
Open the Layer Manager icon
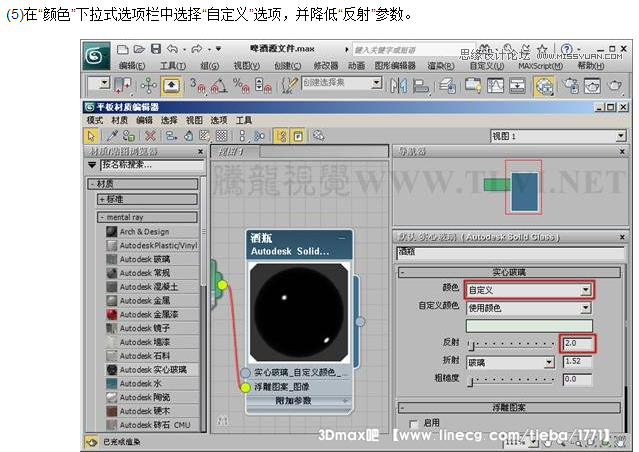[447, 86]
